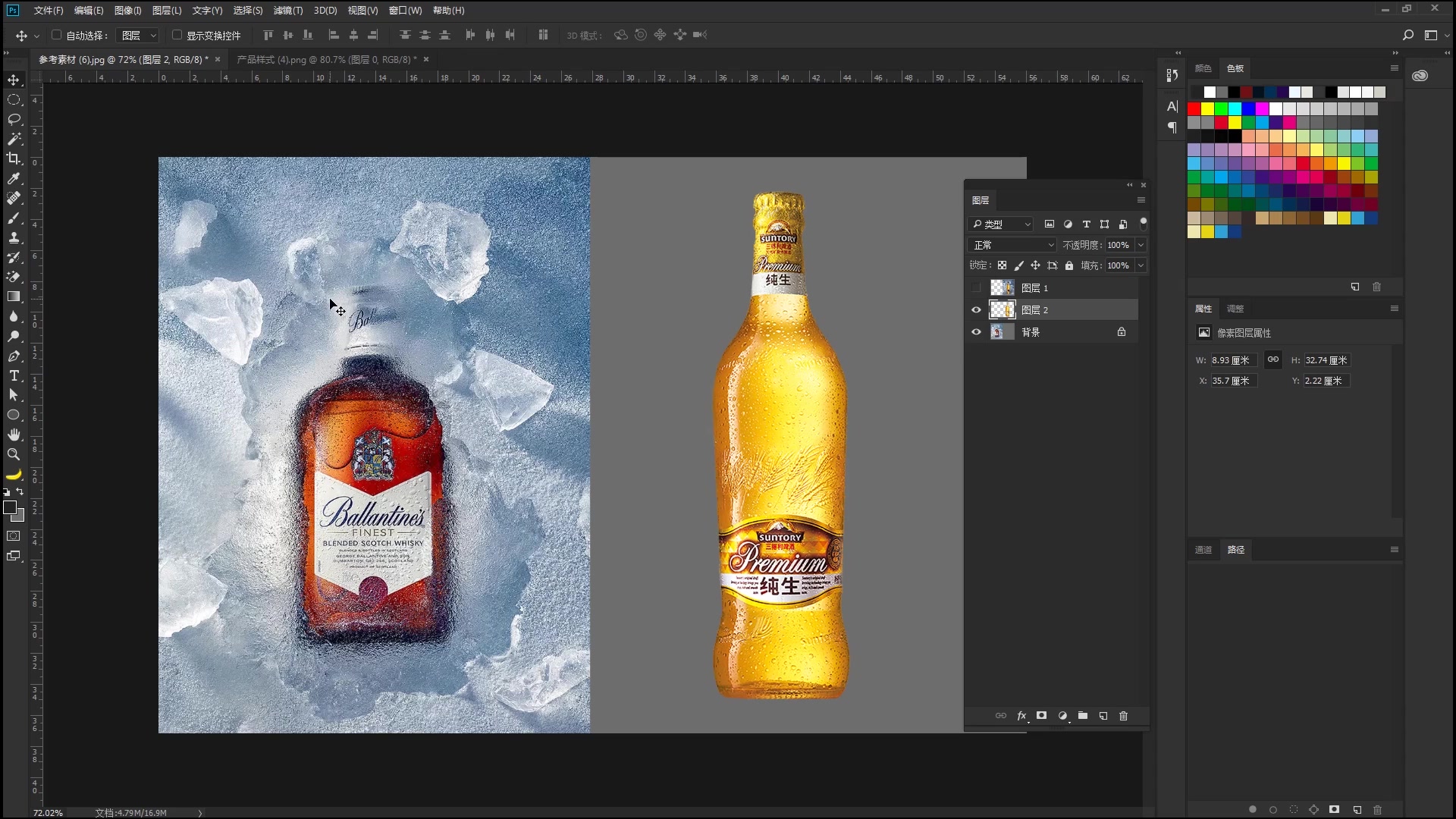Hide the 图层 2 layer

click(x=976, y=310)
